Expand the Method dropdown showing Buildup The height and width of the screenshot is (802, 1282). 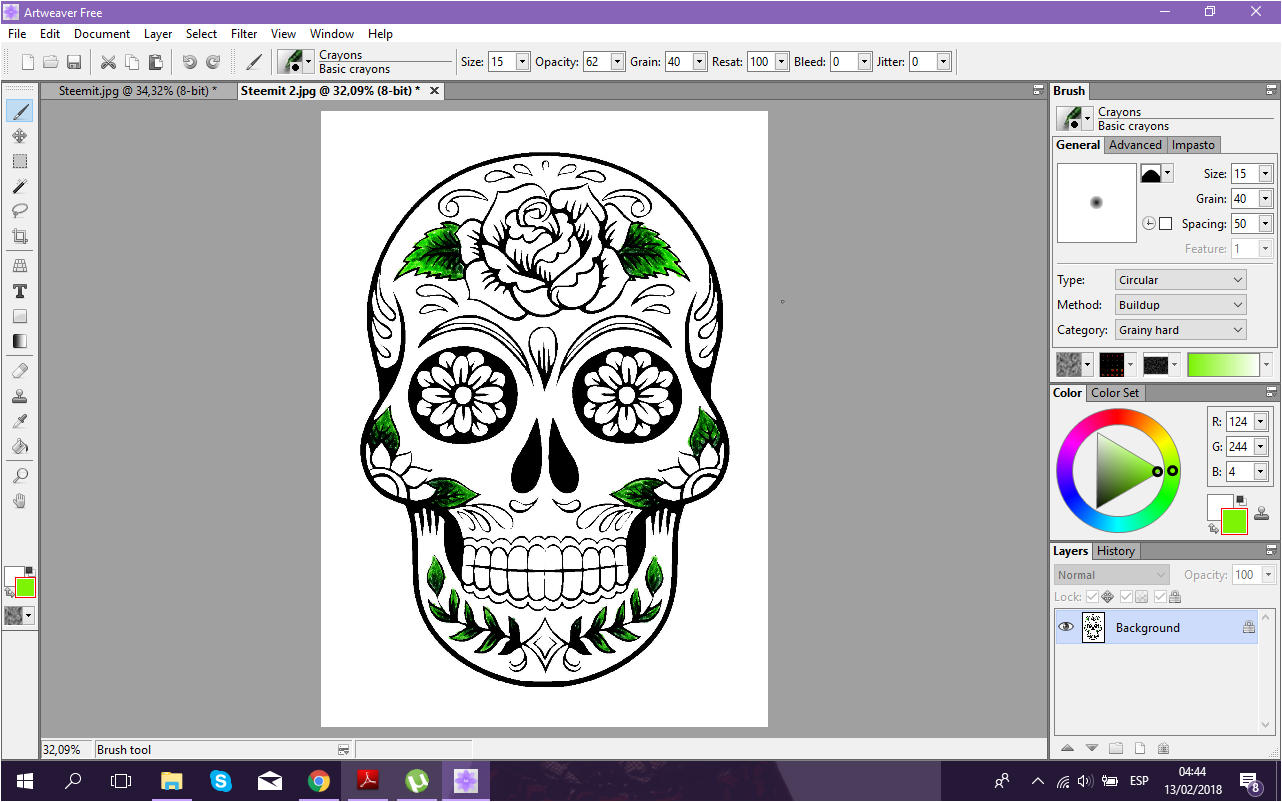tap(1181, 305)
